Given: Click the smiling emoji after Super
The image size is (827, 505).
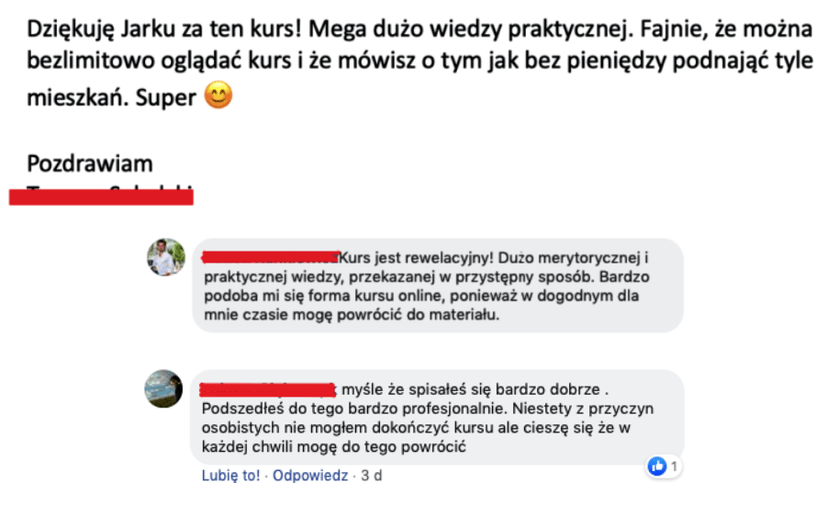Looking at the screenshot, I should (218, 96).
